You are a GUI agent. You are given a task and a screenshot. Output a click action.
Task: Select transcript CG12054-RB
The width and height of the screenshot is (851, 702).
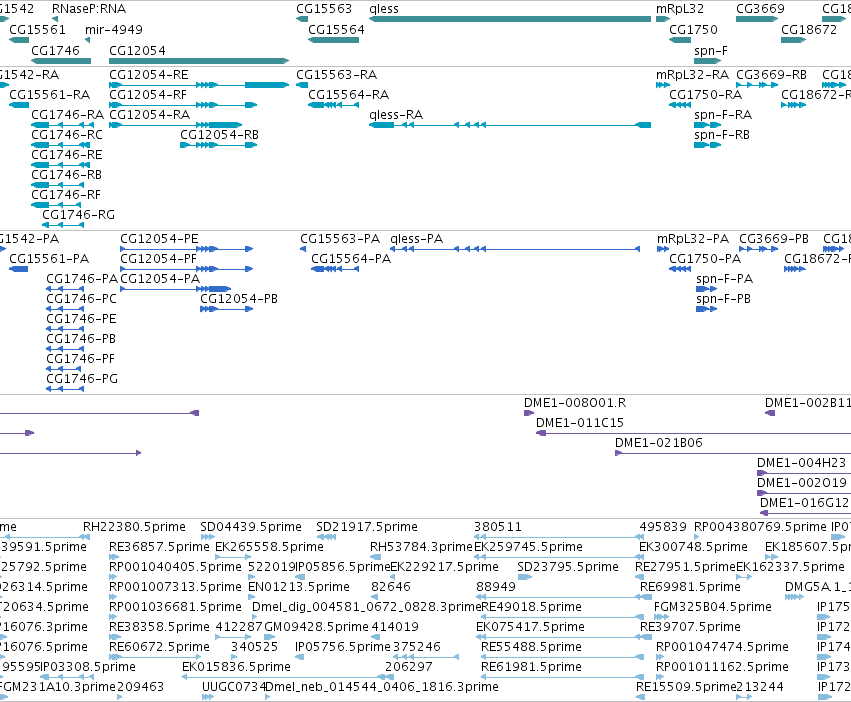(219, 145)
